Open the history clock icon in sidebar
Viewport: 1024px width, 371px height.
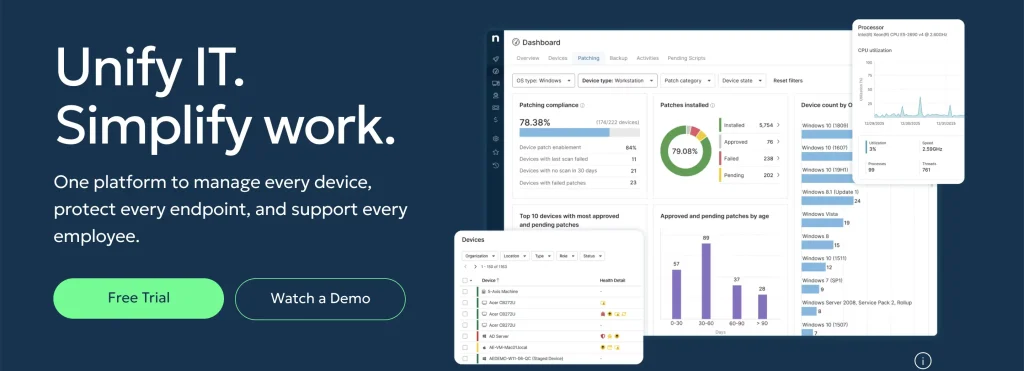click(496, 165)
